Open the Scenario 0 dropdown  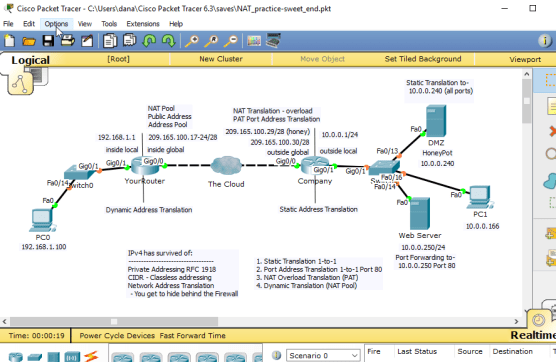[x=323, y=355]
